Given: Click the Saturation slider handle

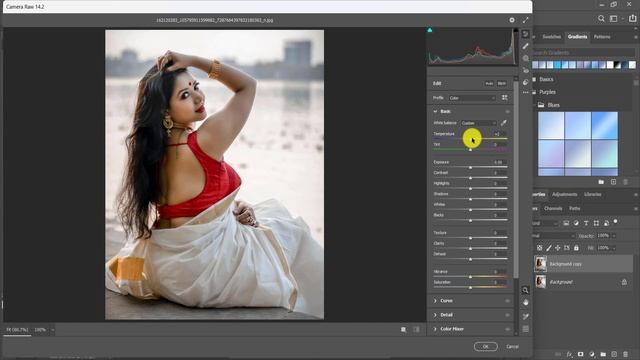Looking at the screenshot, I should pyautogui.click(x=470, y=288).
